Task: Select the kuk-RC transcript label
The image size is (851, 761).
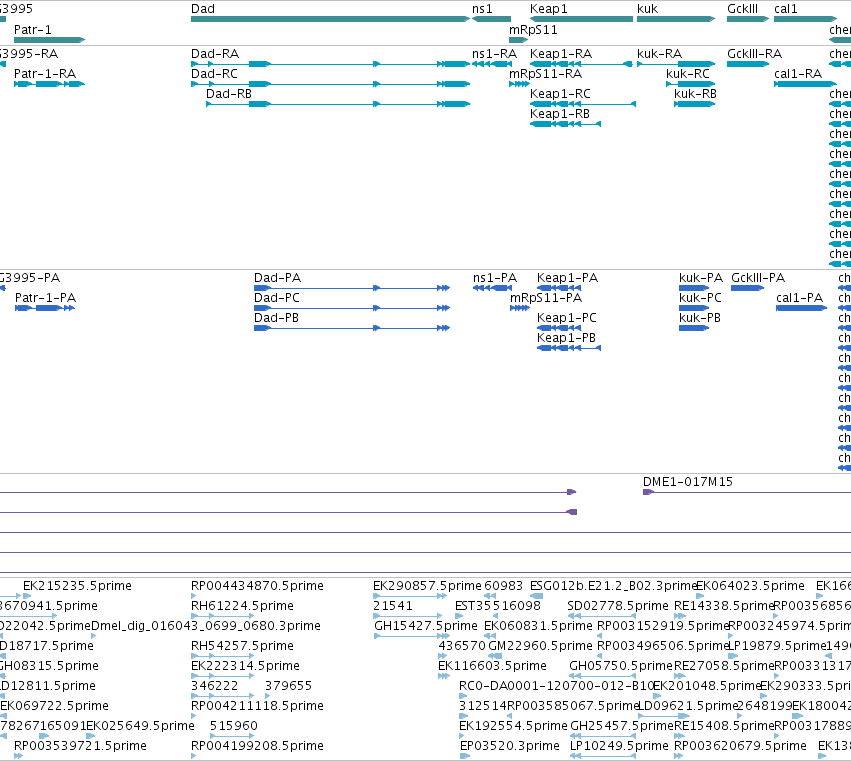Action: (688, 74)
